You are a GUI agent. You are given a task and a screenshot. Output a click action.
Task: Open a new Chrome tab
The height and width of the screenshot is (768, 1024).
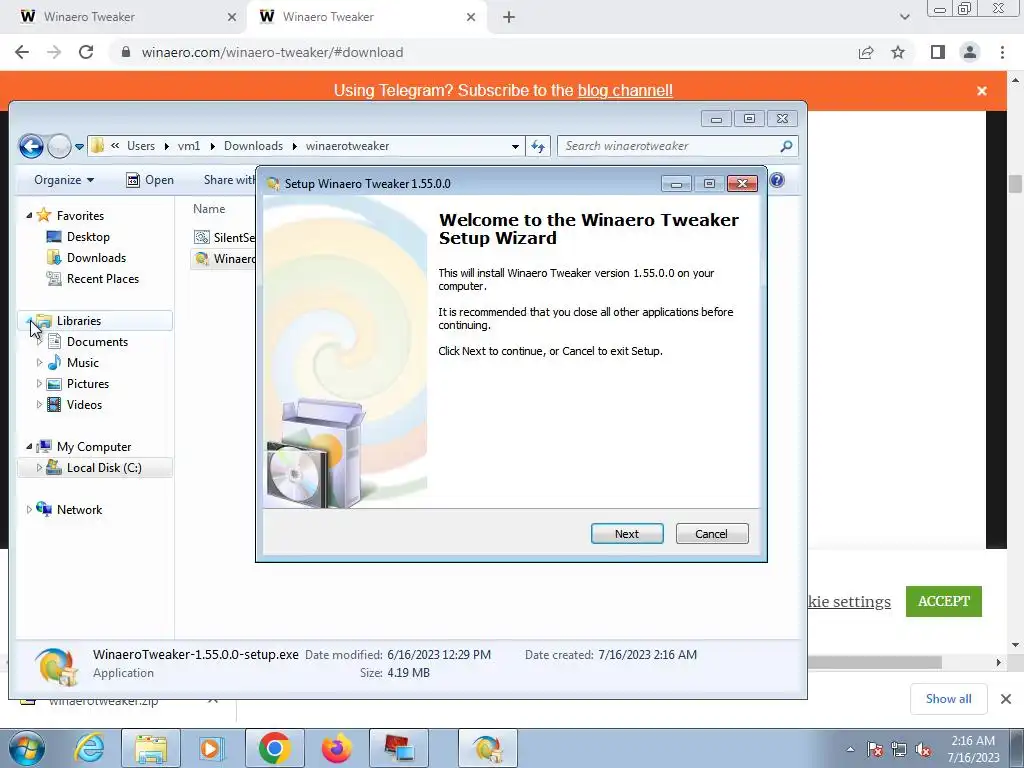click(509, 17)
